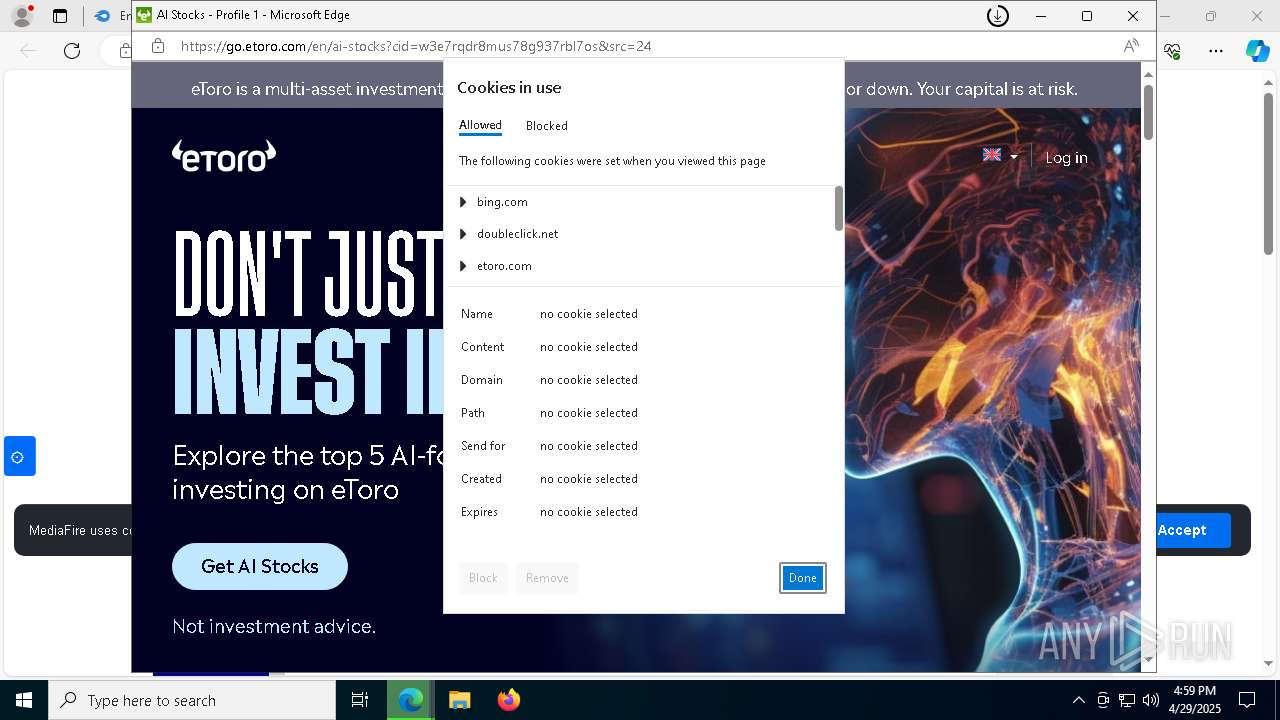This screenshot has height=720, width=1280.
Task: Click the Microsoft Edge taskbar icon
Action: pos(411,700)
